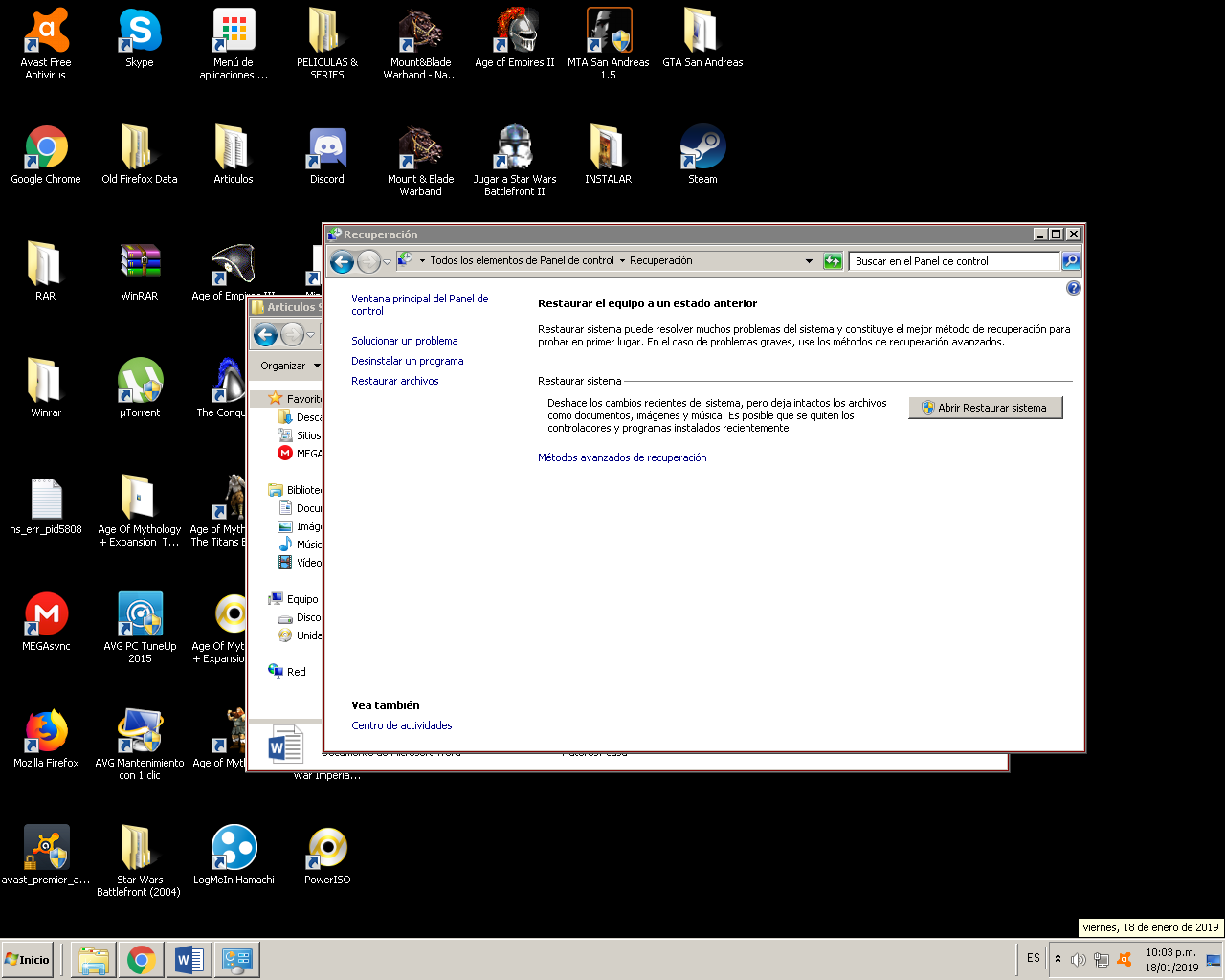Click the ES language indicator
The width and height of the screenshot is (1225, 980).
coord(1034,958)
